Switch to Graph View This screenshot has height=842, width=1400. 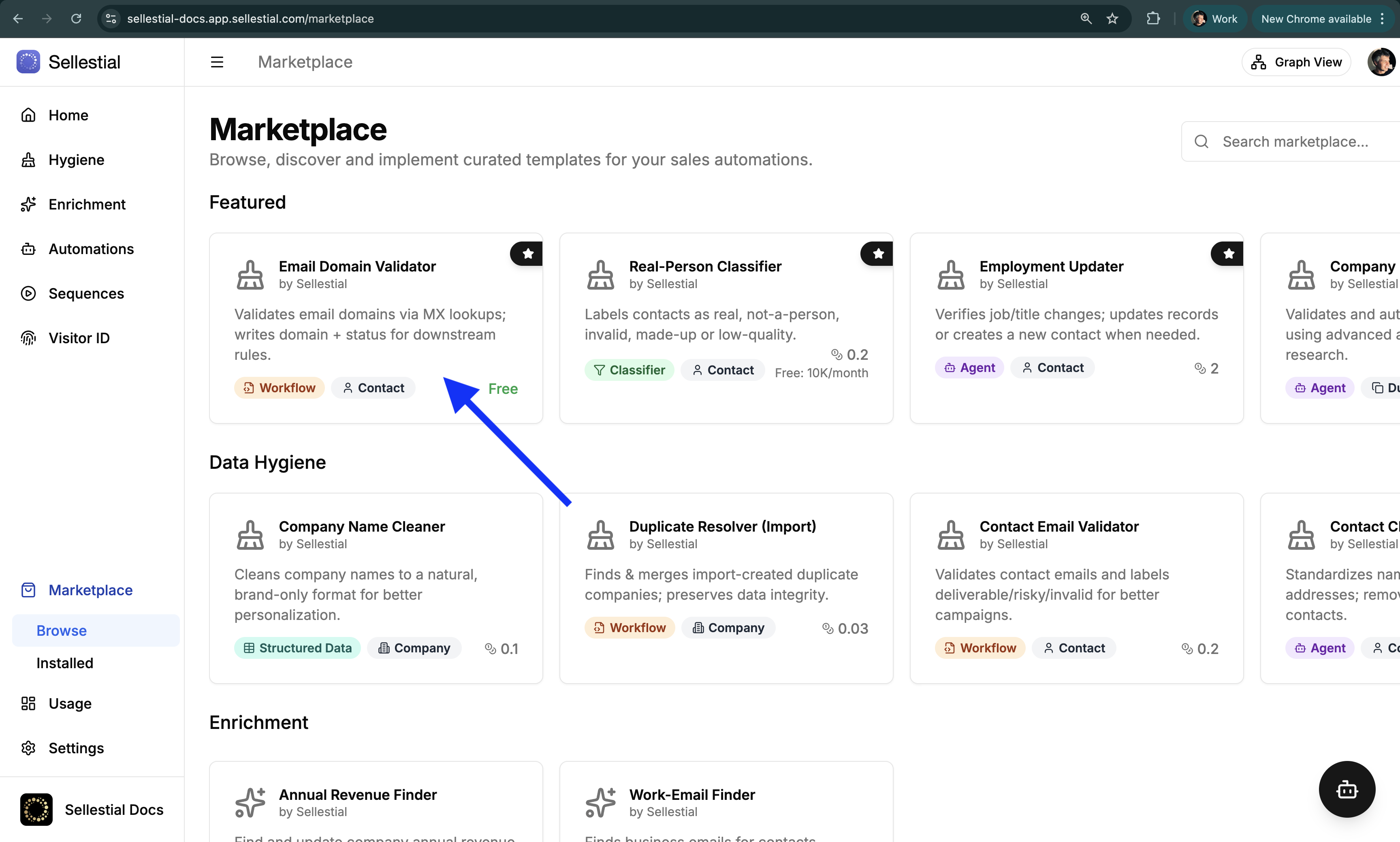point(1296,62)
